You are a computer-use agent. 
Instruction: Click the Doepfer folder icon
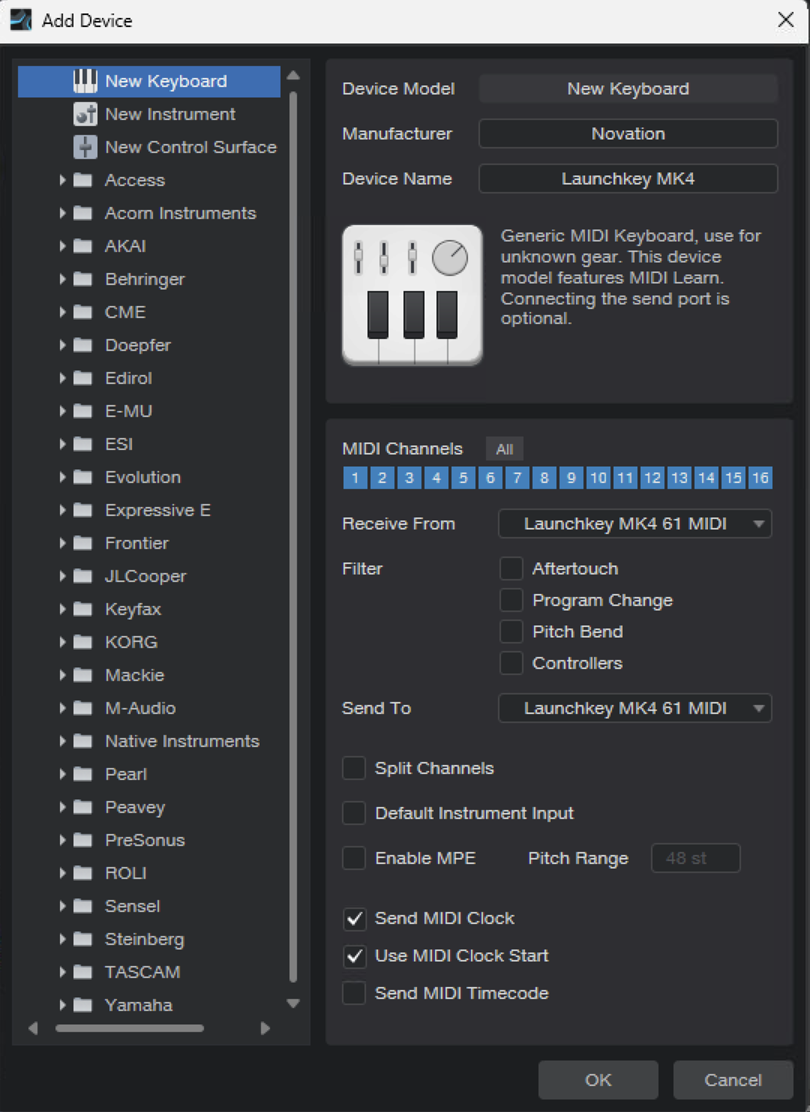tap(83, 345)
